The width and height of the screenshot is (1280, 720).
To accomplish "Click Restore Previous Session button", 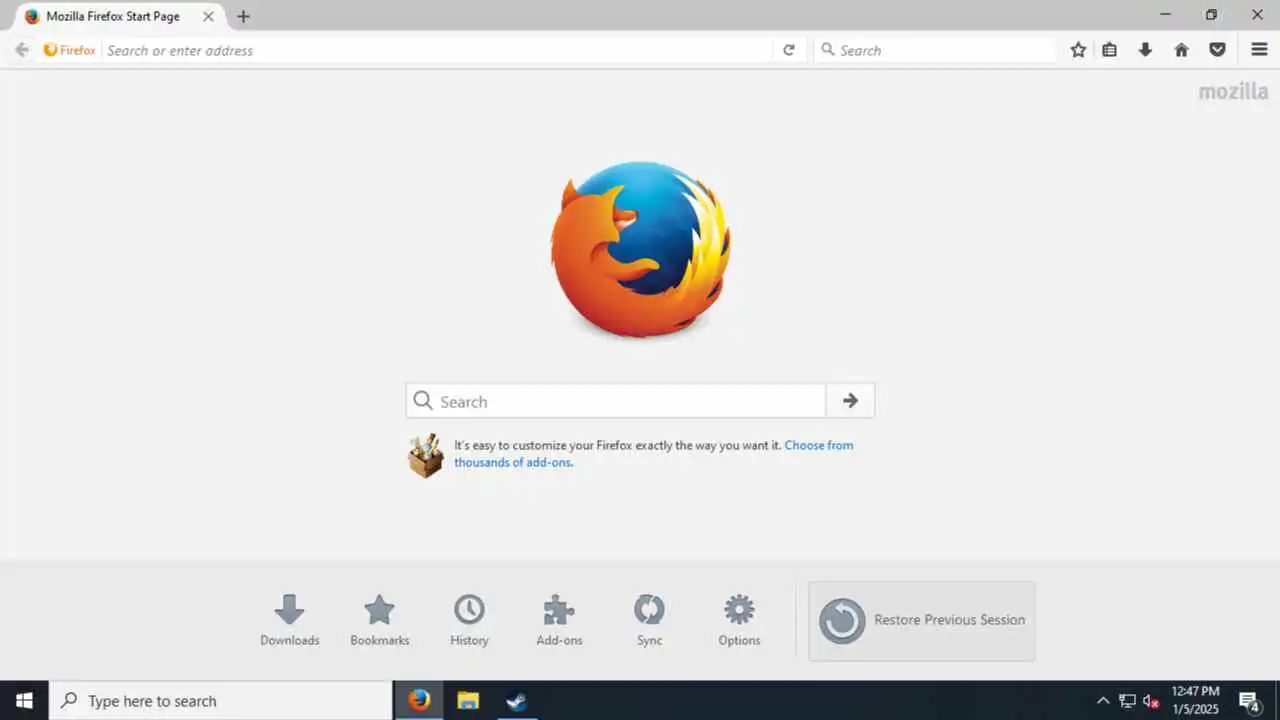I will [x=922, y=621].
